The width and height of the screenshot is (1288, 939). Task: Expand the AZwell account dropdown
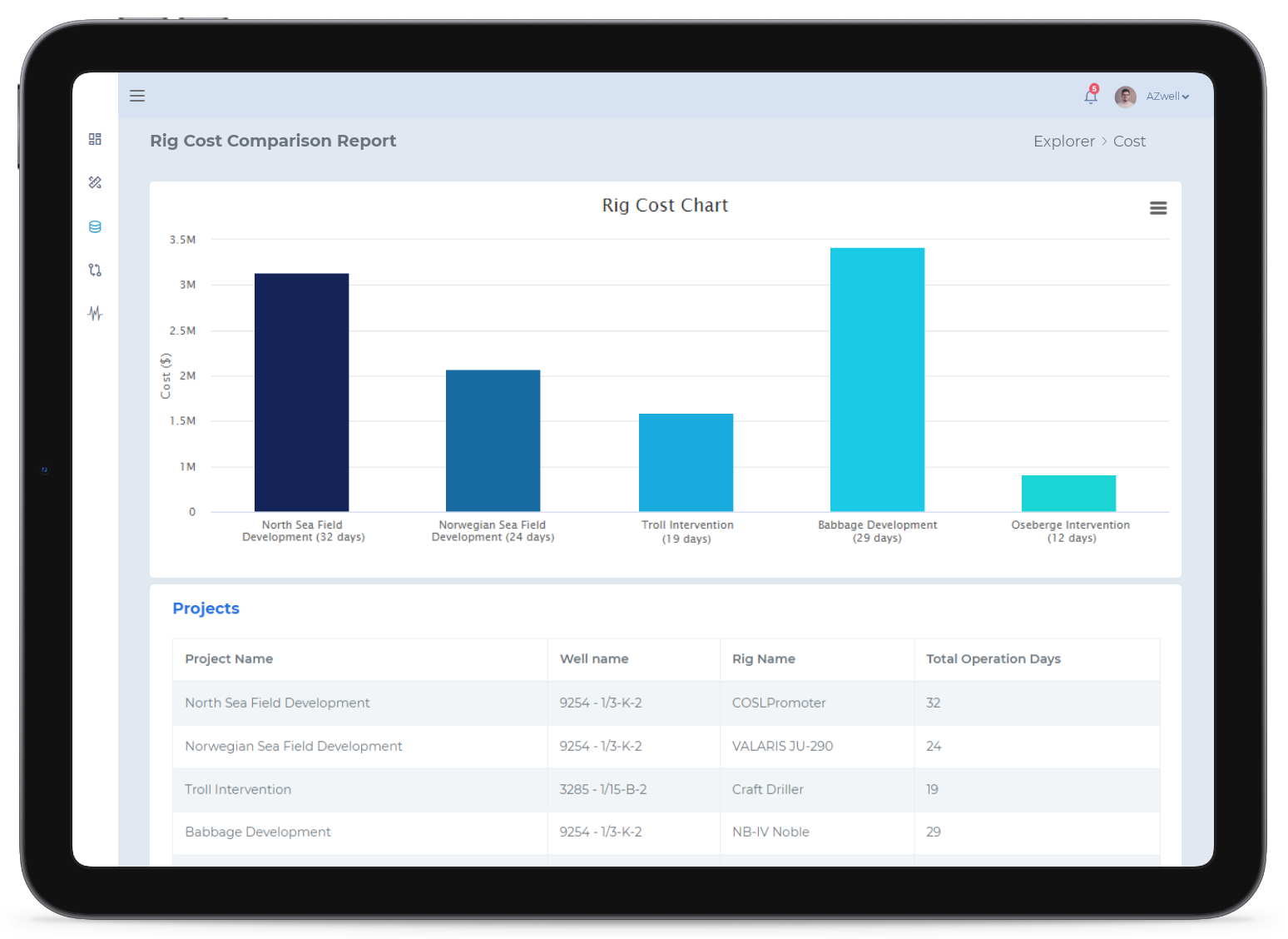(x=1167, y=97)
